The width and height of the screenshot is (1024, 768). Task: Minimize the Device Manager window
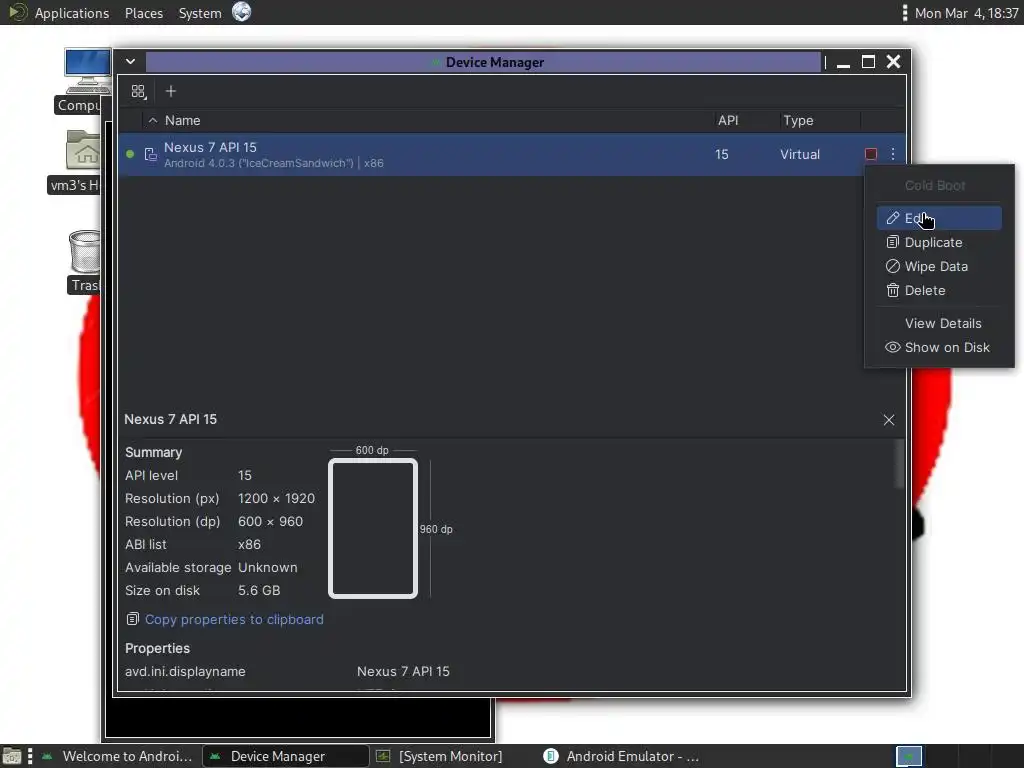tap(843, 63)
